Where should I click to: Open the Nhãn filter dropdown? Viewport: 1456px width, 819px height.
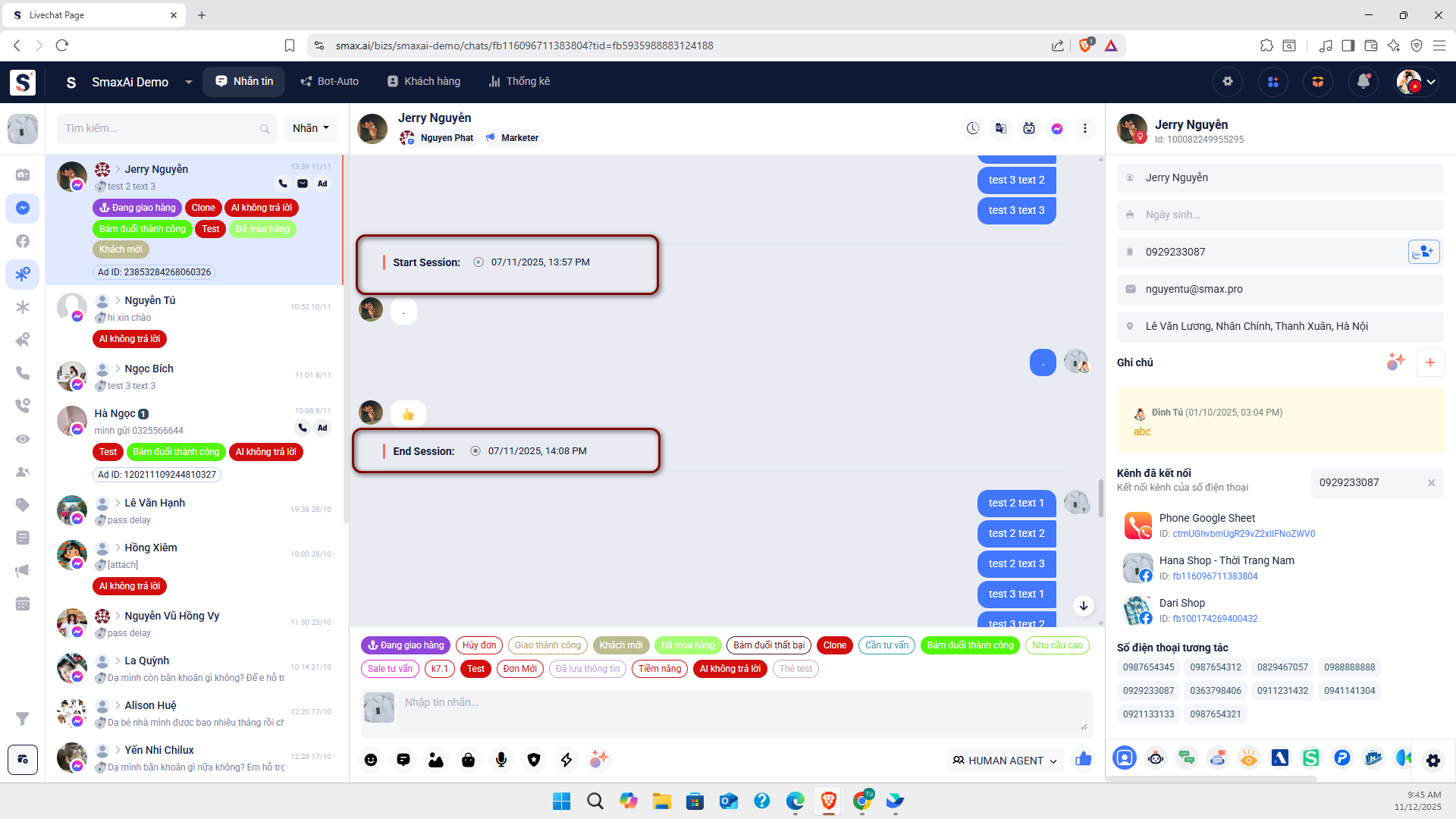click(x=311, y=128)
